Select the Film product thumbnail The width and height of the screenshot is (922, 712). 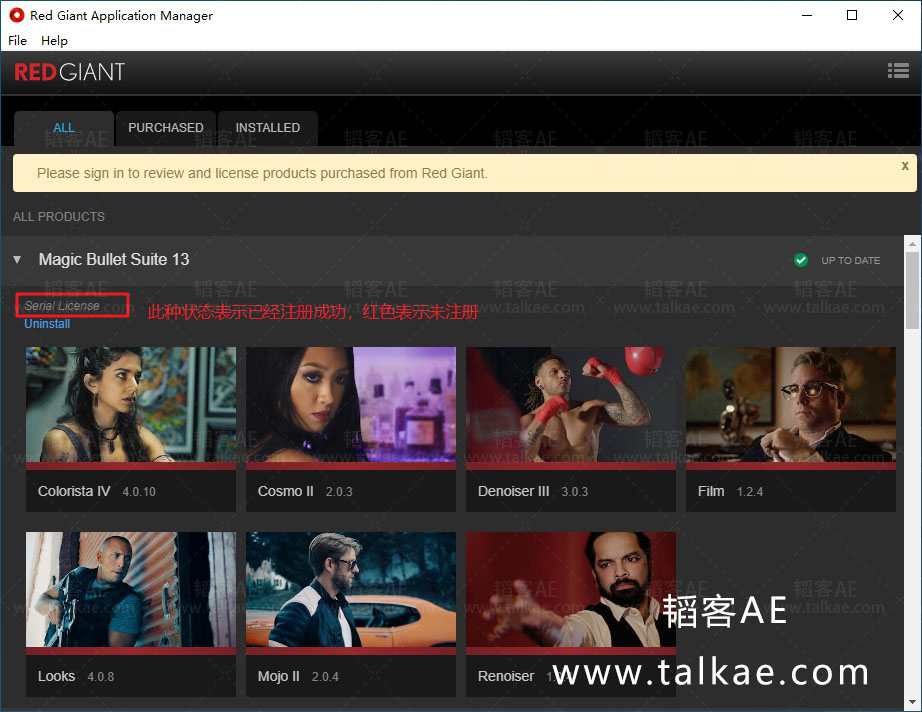[790, 405]
